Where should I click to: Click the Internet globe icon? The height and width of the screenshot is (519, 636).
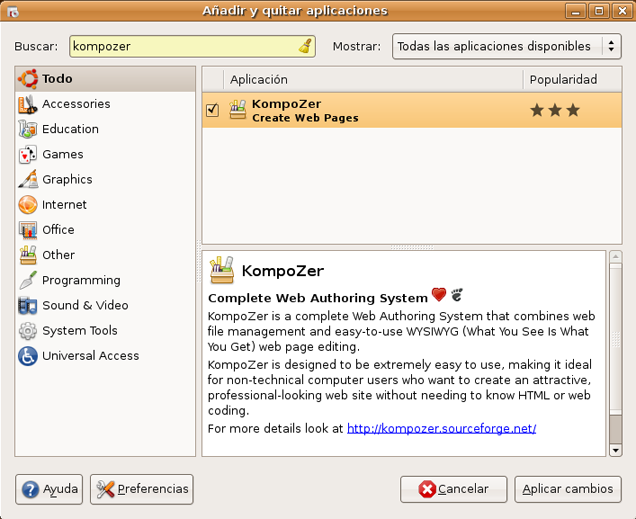click(x=28, y=205)
